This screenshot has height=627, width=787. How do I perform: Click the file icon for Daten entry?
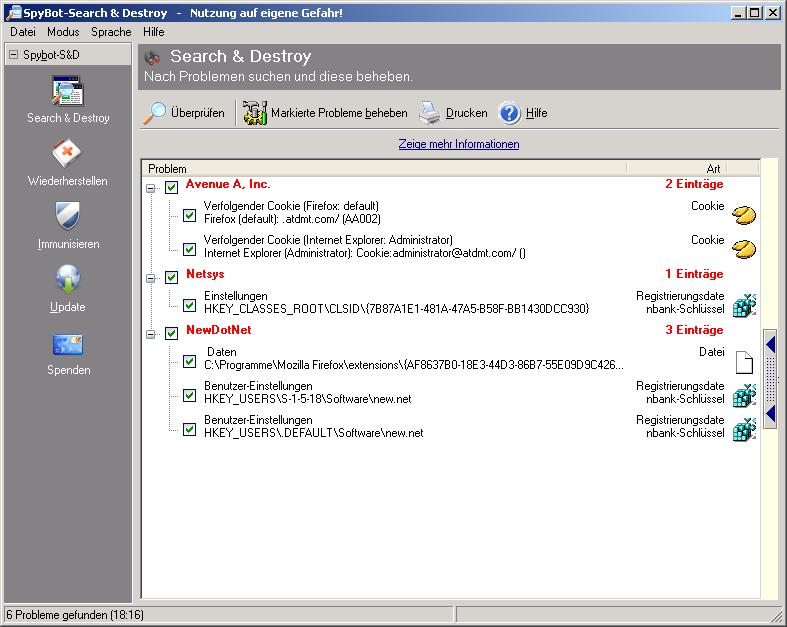(x=744, y=362)
